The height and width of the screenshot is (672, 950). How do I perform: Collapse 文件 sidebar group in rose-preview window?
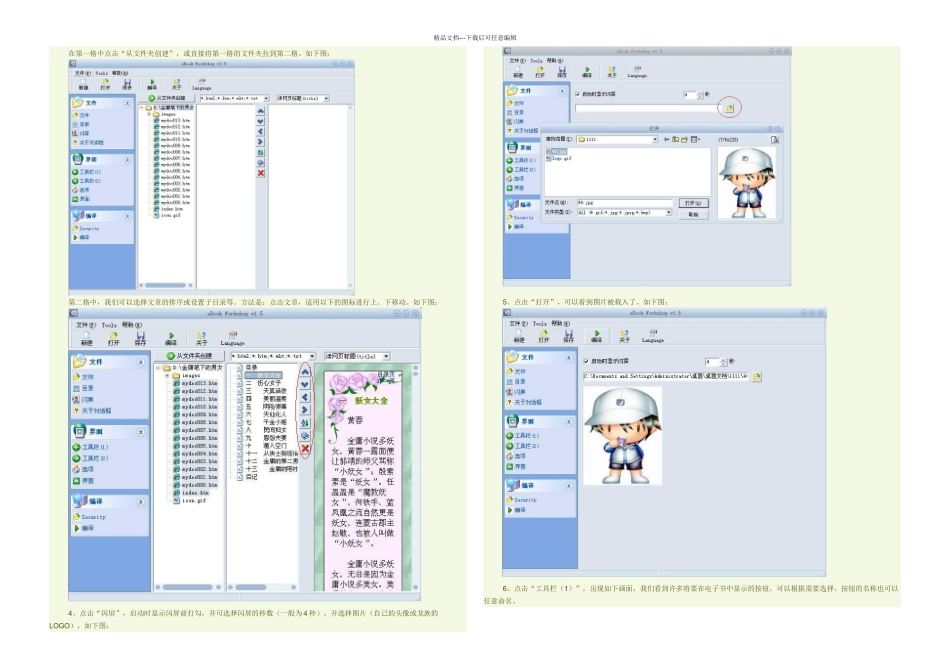click(141, 362)
